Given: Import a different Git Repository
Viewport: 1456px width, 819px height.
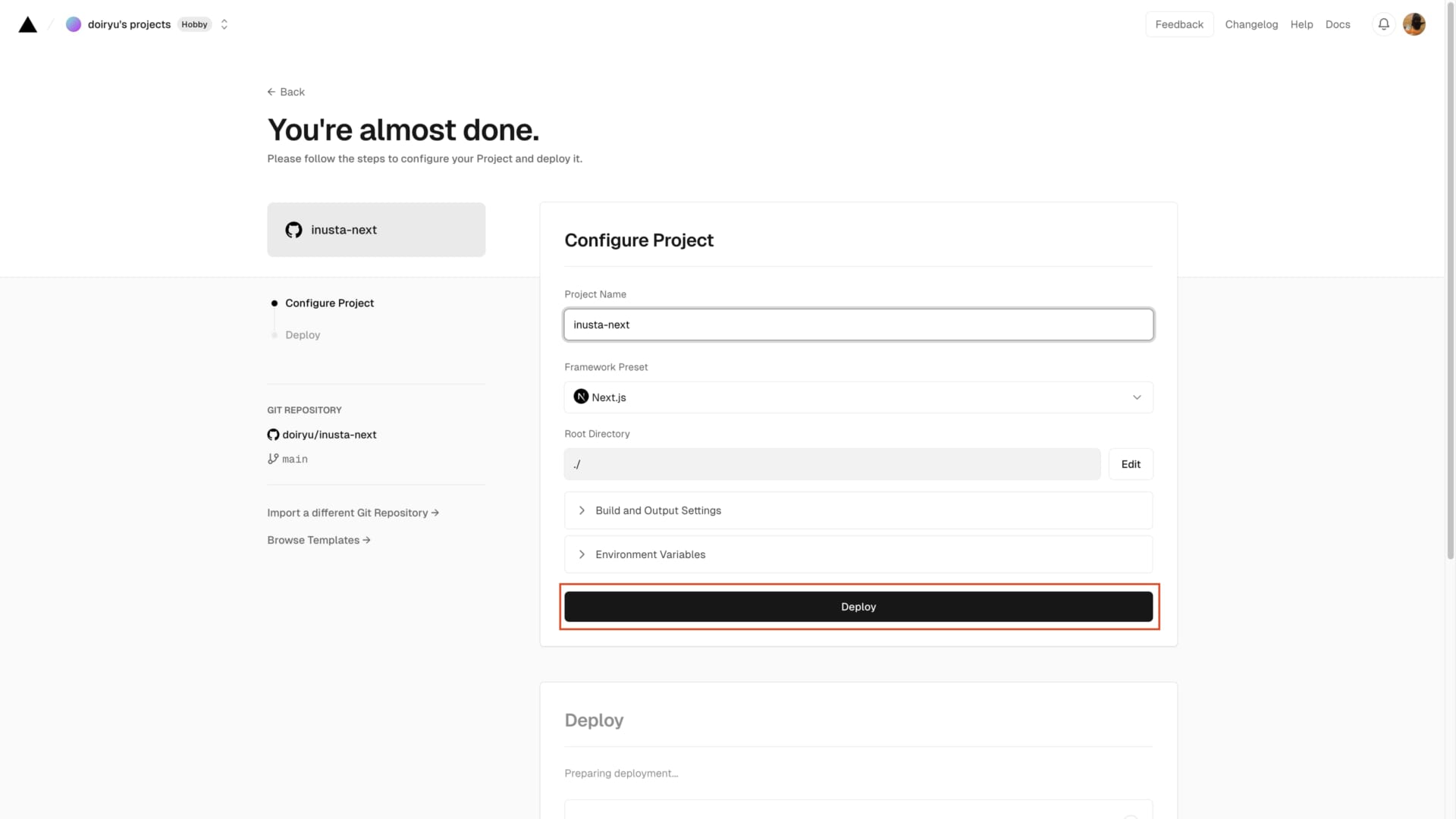Looking at the screenshot, I should click(353, 513).
